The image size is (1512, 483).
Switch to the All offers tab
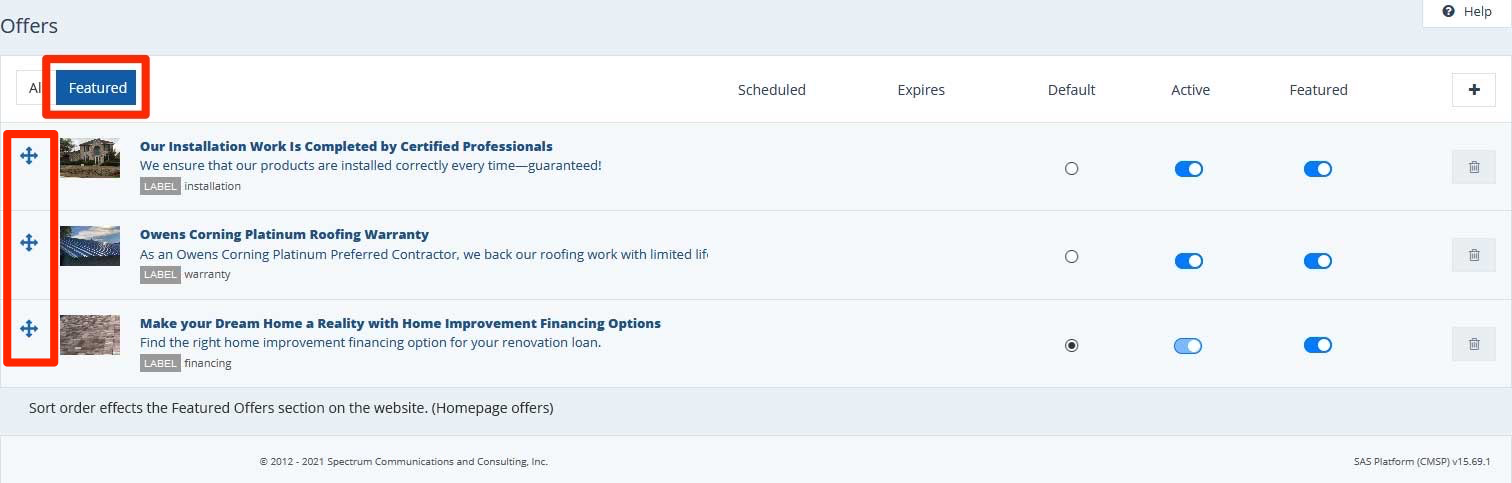tap(34, 88)
